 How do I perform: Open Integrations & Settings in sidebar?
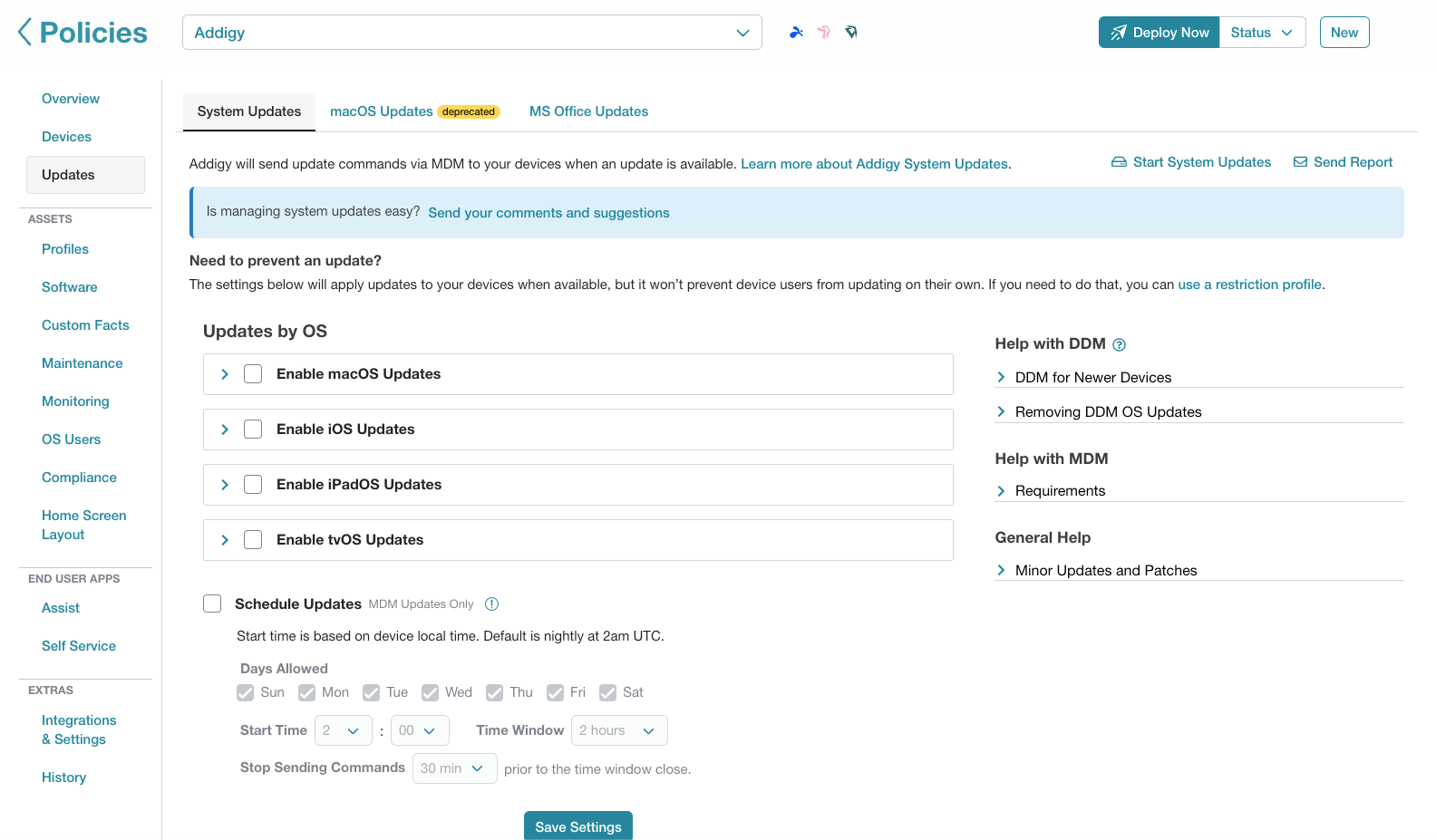click(x=79, y=729)
